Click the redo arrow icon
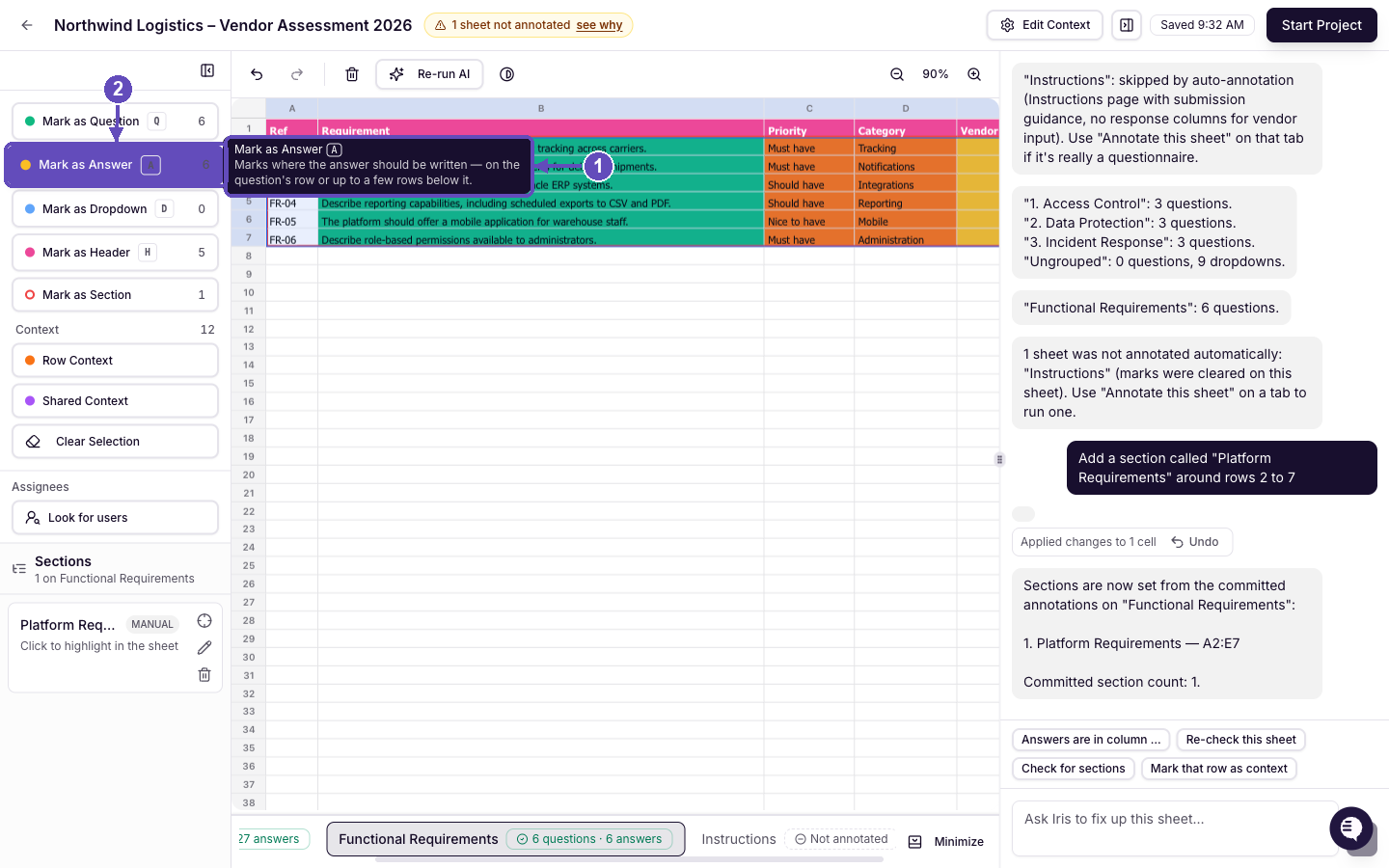Screen dimensions: 1389x868 pyautogui.click(x=297, y=74)
